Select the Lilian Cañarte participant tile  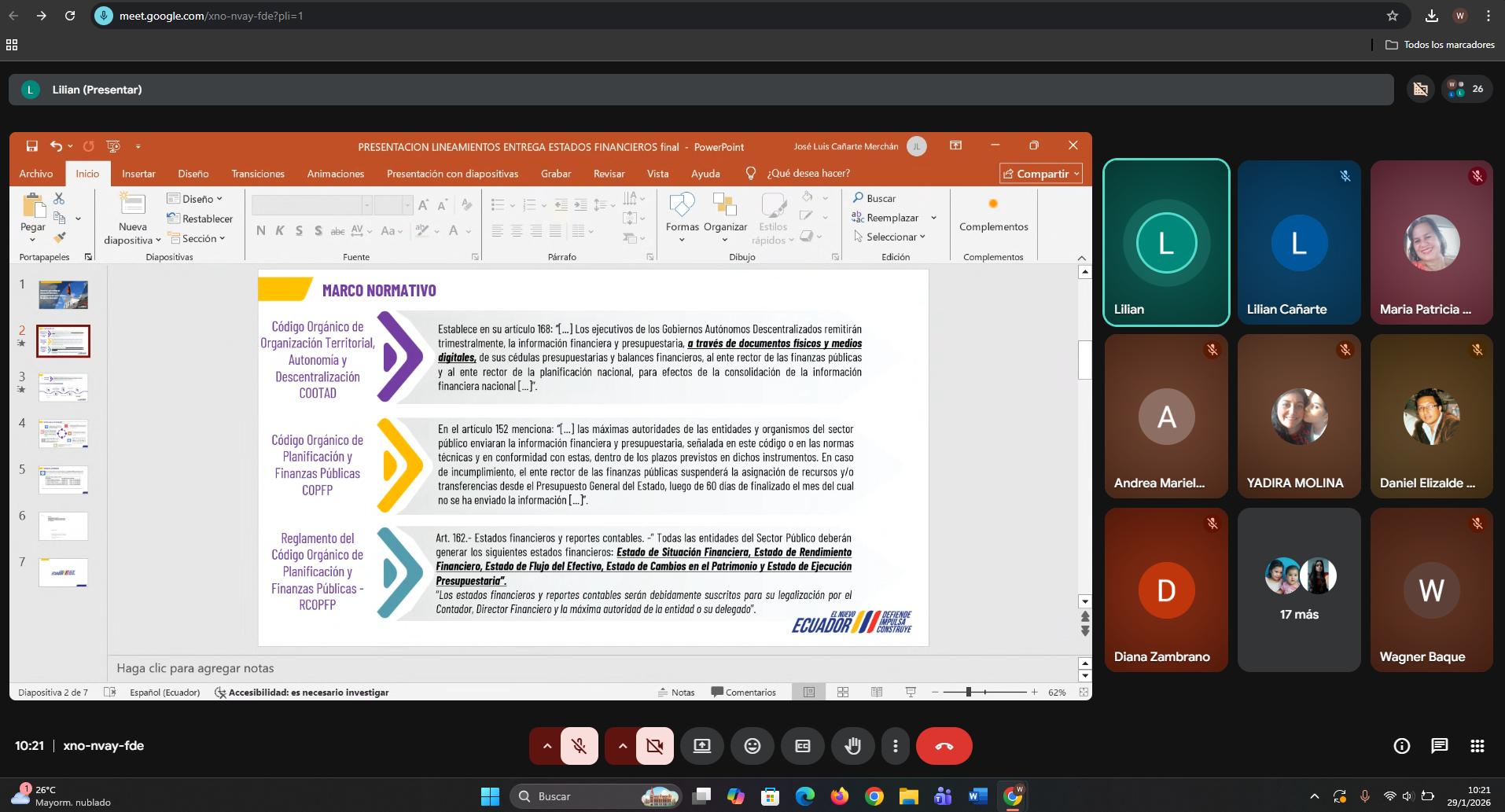[x=1298, y=242]
